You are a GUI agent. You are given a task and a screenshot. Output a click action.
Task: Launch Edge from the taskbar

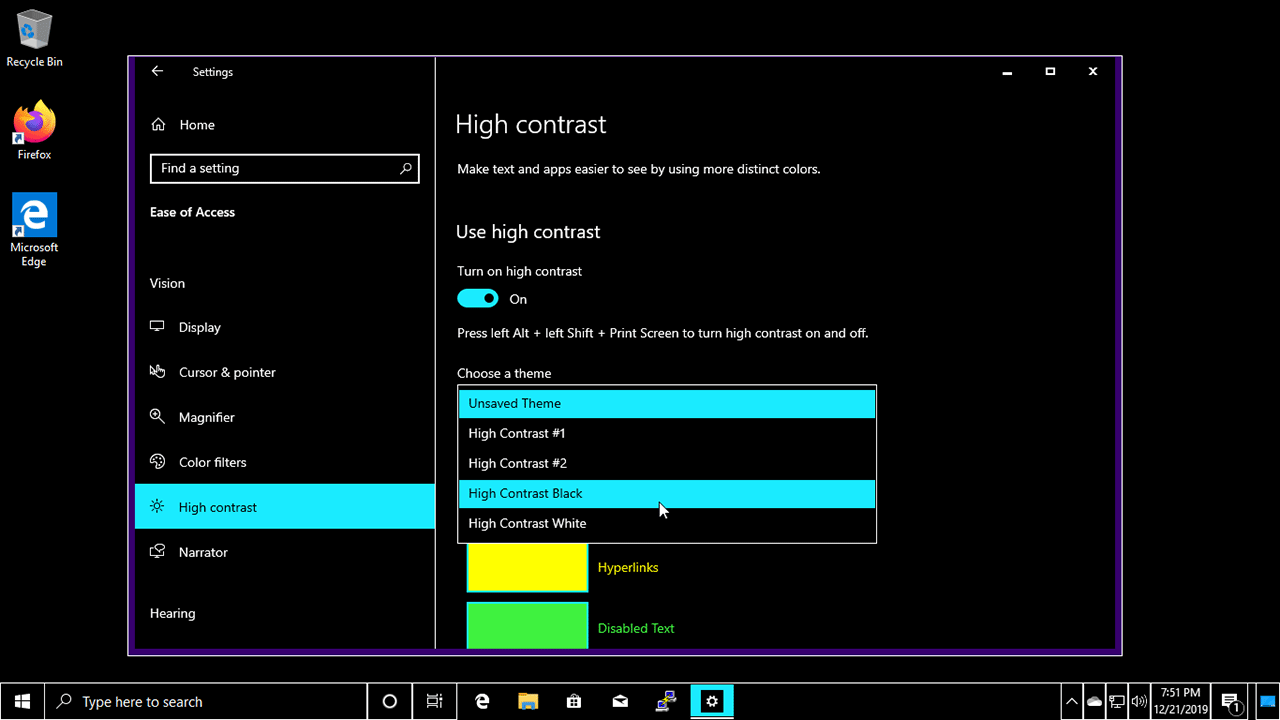click(482, 702)
